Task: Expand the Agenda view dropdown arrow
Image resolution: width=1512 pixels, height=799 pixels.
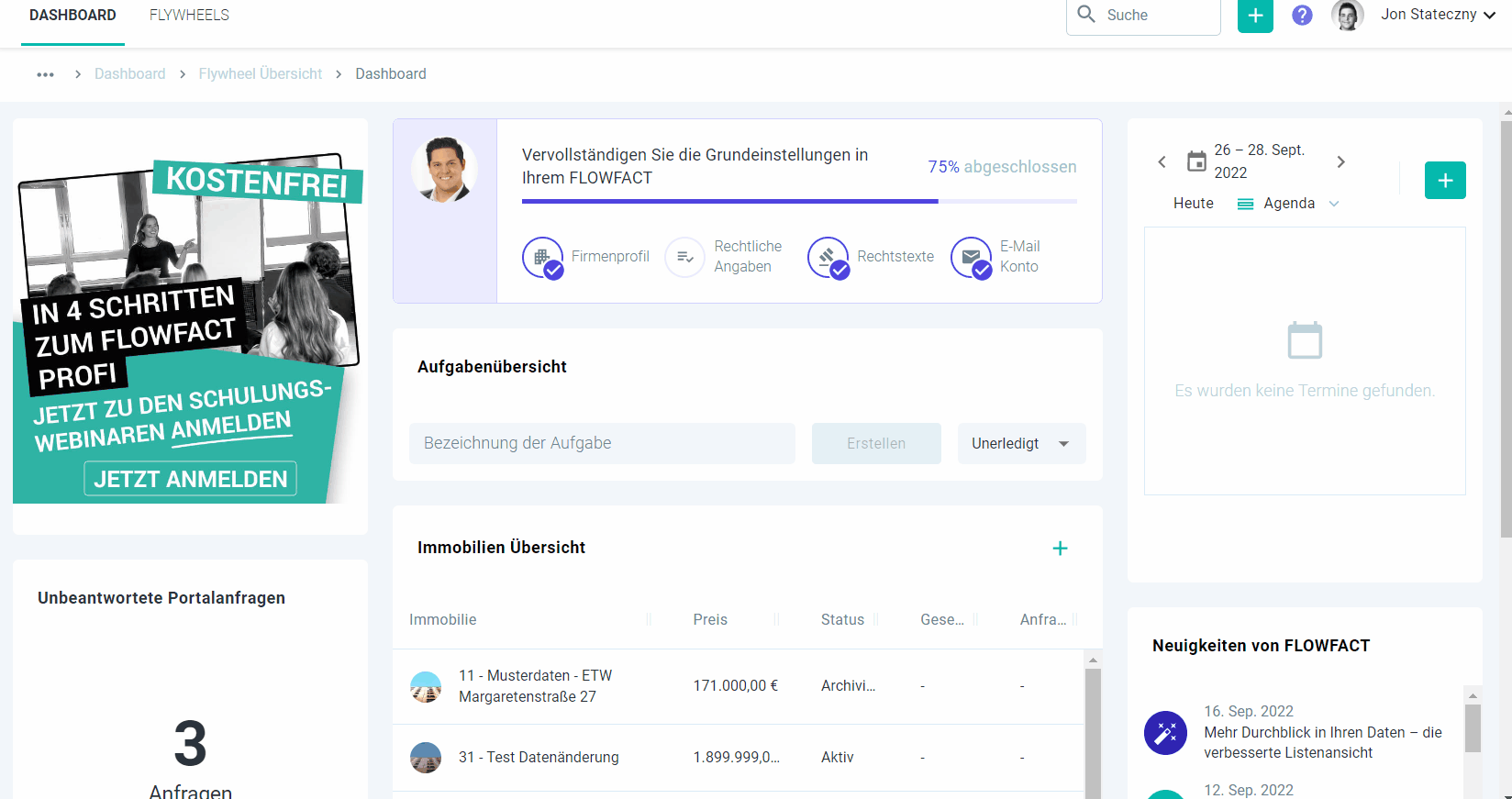Action: tap(1334, 204)
